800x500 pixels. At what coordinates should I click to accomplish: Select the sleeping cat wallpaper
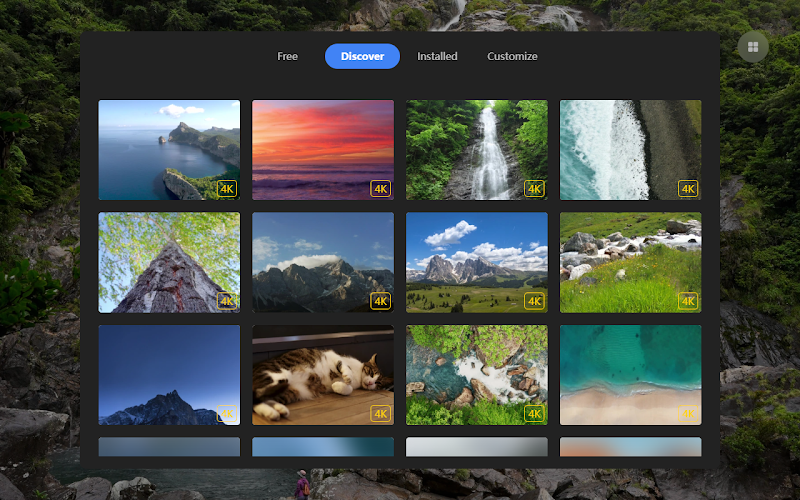point(323,375)
